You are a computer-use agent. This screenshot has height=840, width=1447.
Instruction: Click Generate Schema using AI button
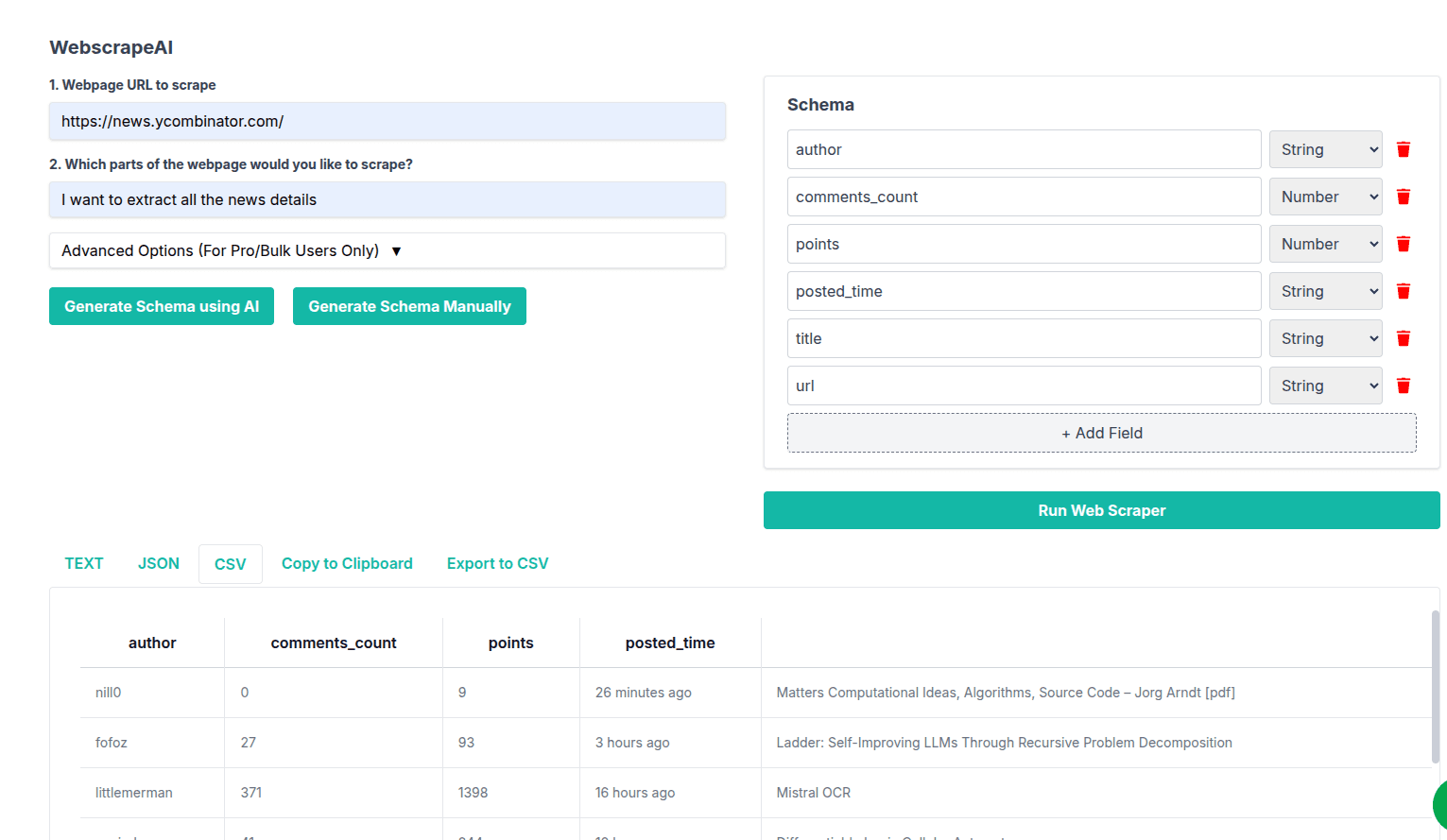162,306
